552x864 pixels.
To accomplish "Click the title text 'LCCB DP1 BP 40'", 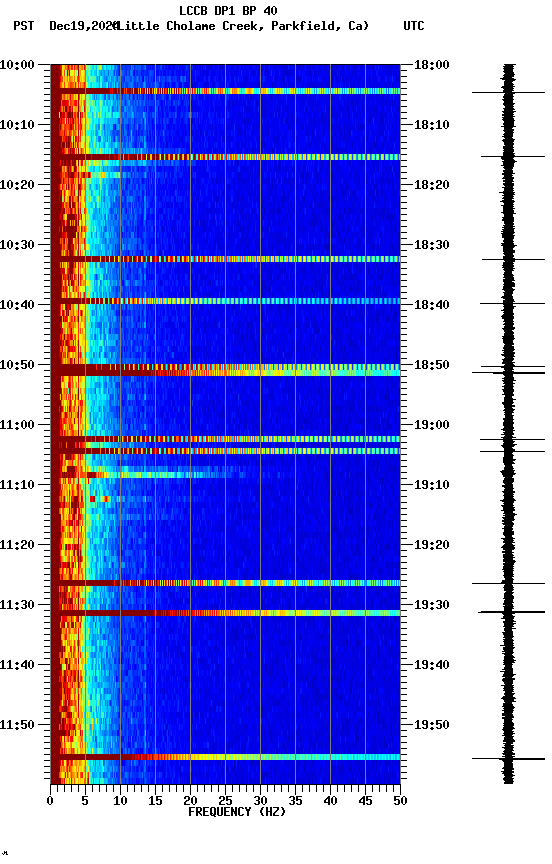I will click(x=228, y=10).
